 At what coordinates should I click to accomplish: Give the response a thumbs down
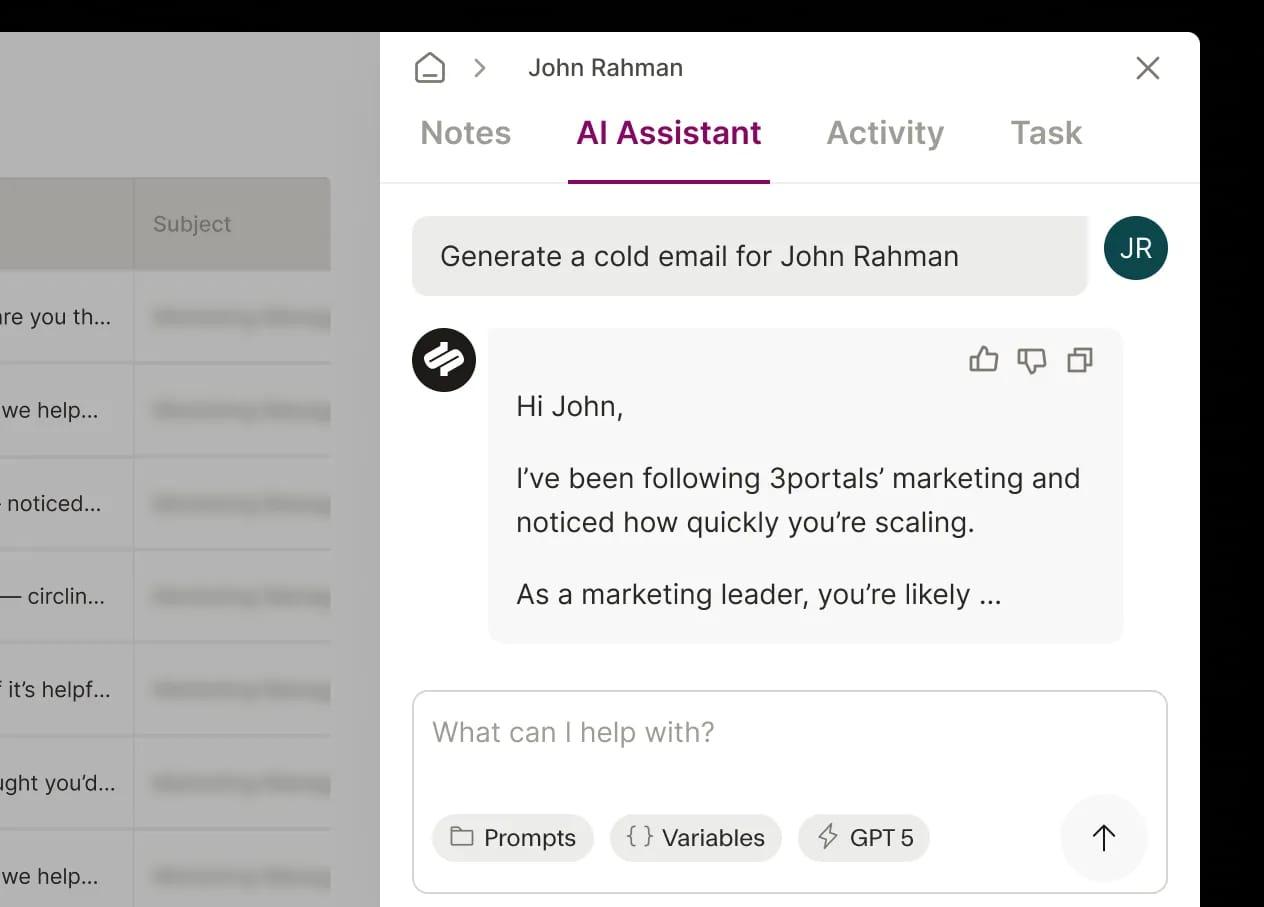1032,360
